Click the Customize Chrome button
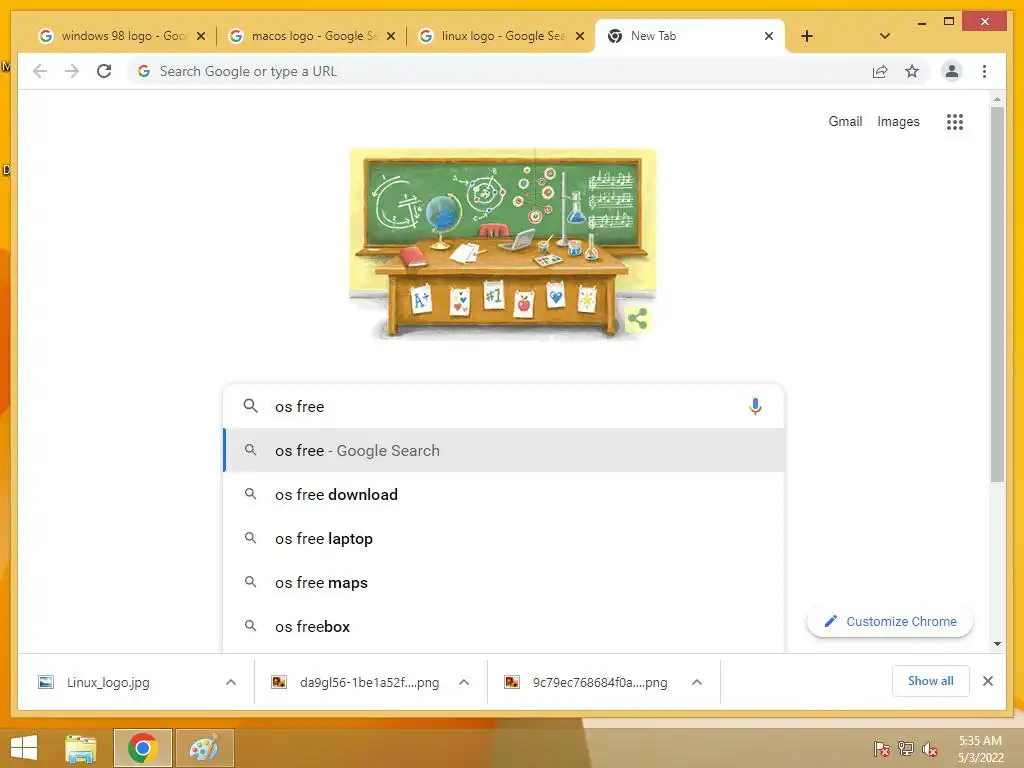Image resolution: width=1024 pixels, height=768 pixels. pyautogui.click(x=889, y=621)
